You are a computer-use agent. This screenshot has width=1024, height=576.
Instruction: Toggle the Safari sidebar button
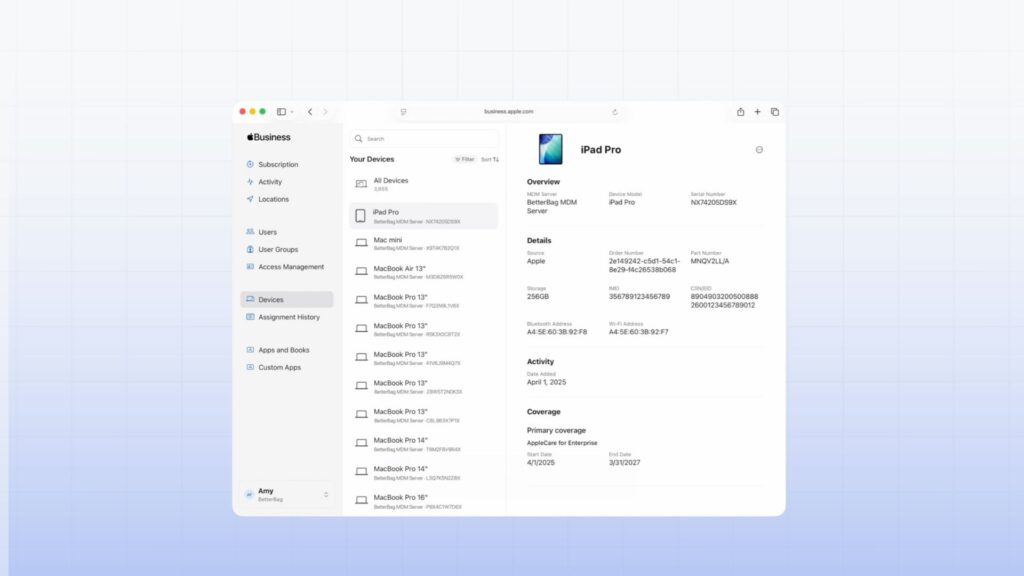tap(281, 112)
